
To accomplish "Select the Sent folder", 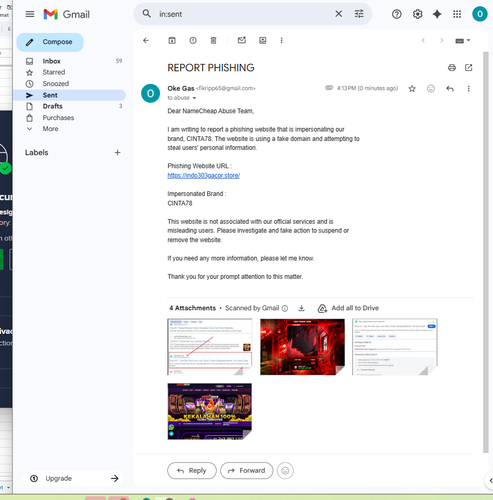I will (x=69, y=95).
